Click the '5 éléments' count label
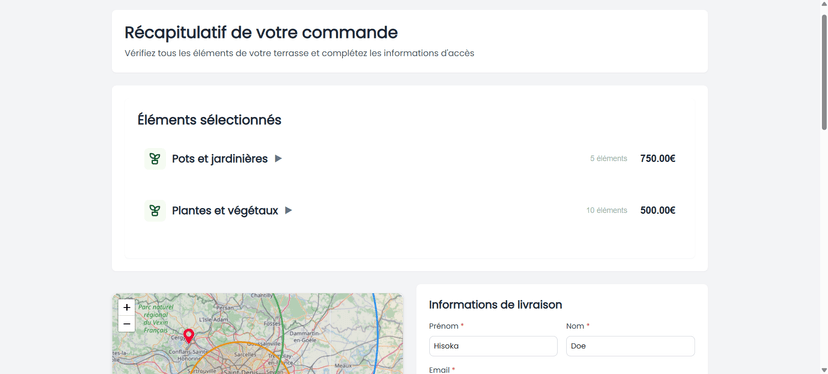 coord(608,158)
